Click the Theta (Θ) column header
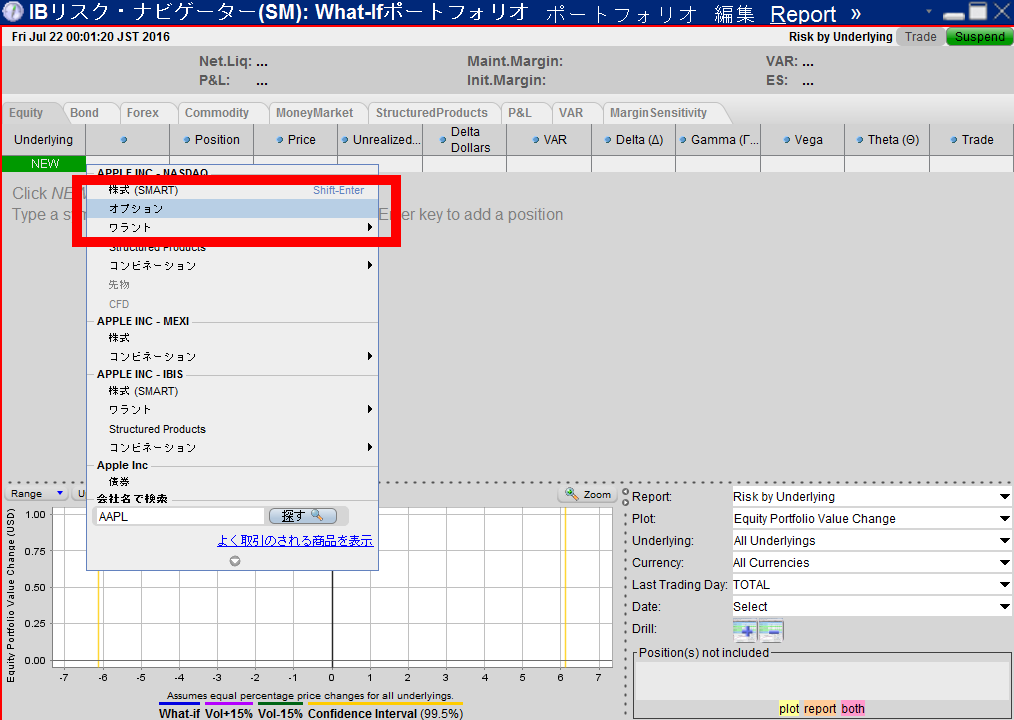 coord(887,140)
